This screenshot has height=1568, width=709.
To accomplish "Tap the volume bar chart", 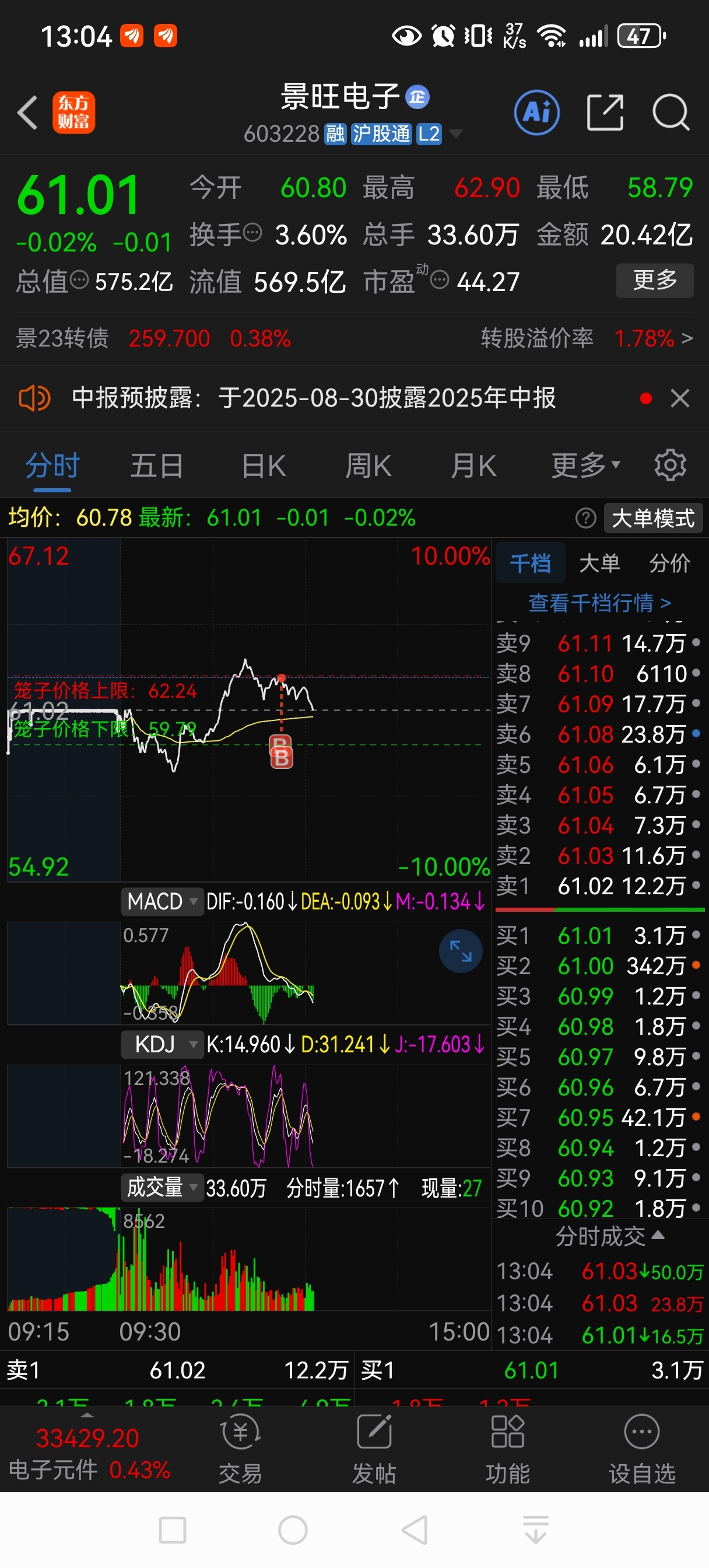I will click(x=249, y=1259).
